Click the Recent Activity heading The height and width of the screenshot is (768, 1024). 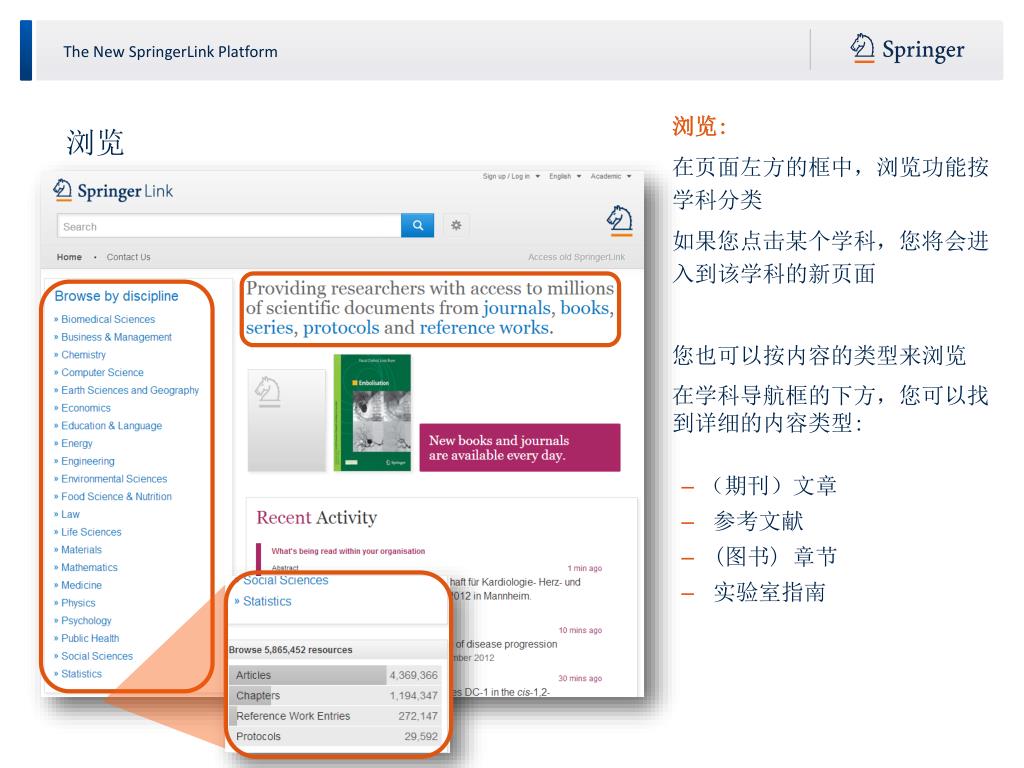(x=317, y=517)
